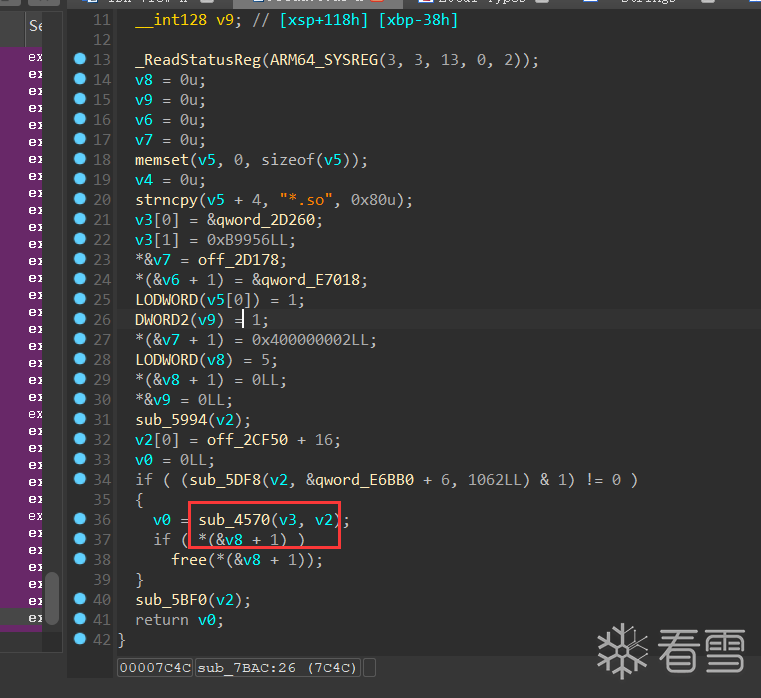761x698 pixels.
Task: Select the [xbp-38h] comment
Action: pyautogui.click(x=418, y=20)
